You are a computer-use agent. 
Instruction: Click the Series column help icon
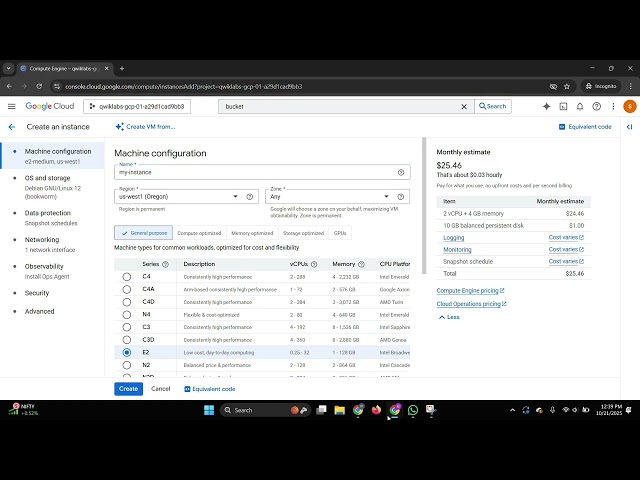(x=165, y=264)
